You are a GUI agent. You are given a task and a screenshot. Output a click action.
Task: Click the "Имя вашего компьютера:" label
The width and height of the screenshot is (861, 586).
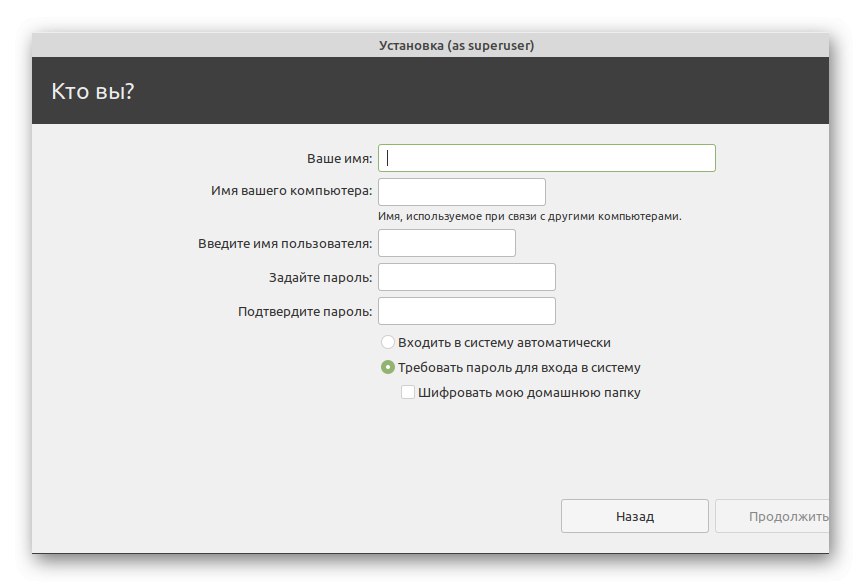pos(291,191)
